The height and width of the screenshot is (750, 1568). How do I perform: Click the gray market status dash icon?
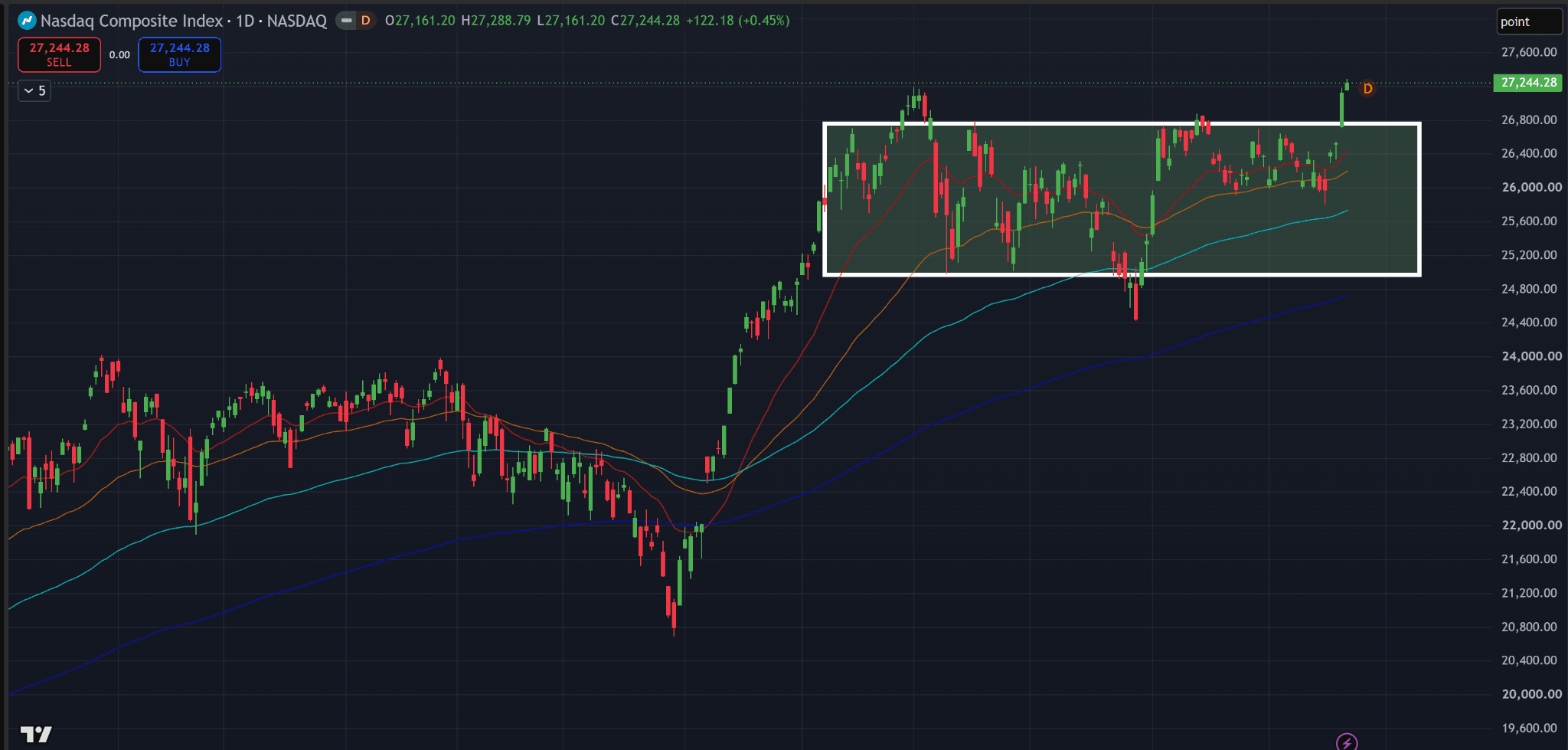[x=346, y=21]
